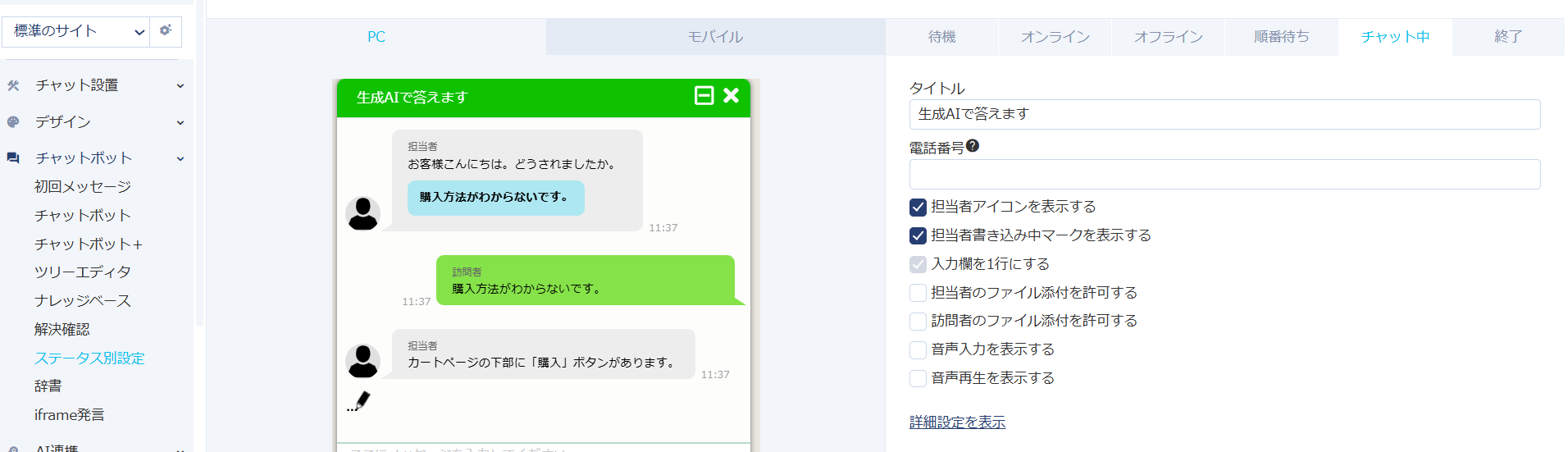1568x452 pixels.
Task: Click the chat header title 生成AIで答えます
Action: pyautogui.click(x=412, y=98)
